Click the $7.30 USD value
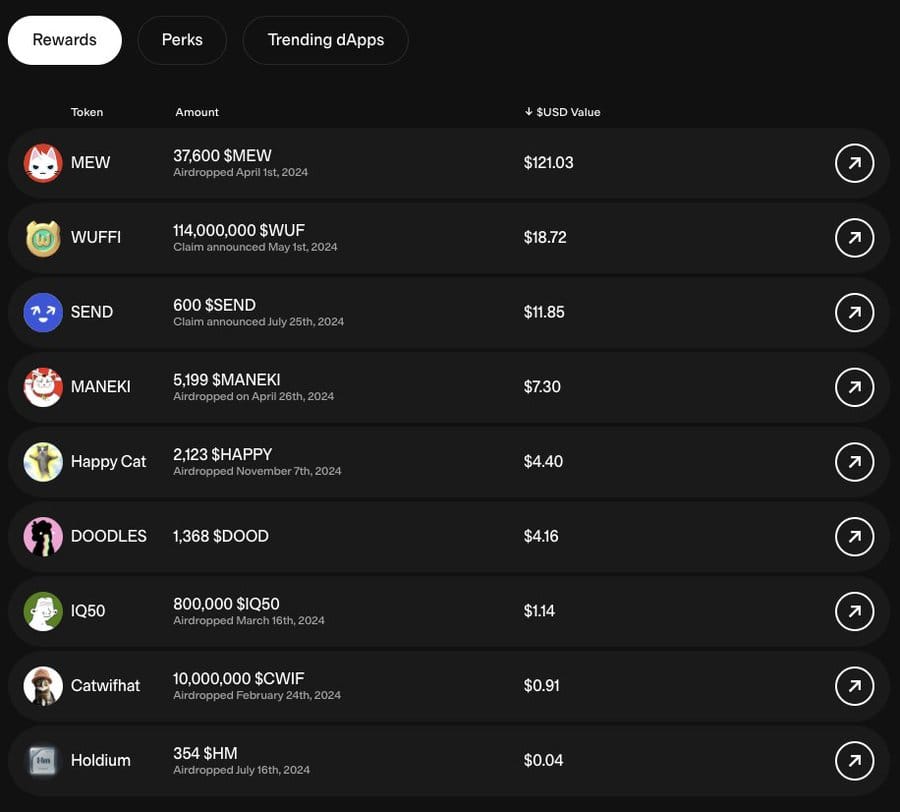 pos(542,387)
